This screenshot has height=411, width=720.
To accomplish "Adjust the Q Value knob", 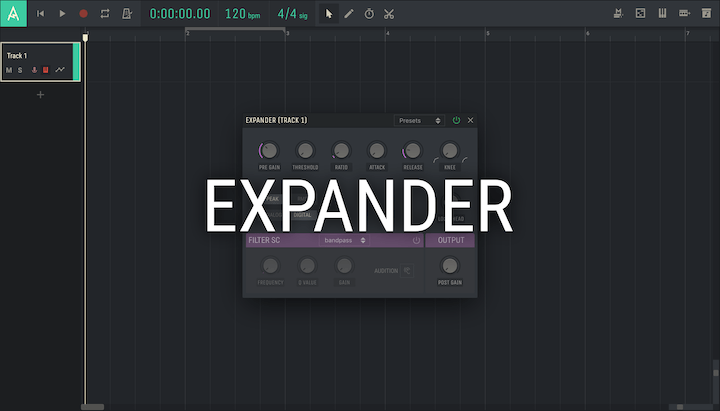I will 307,266.
